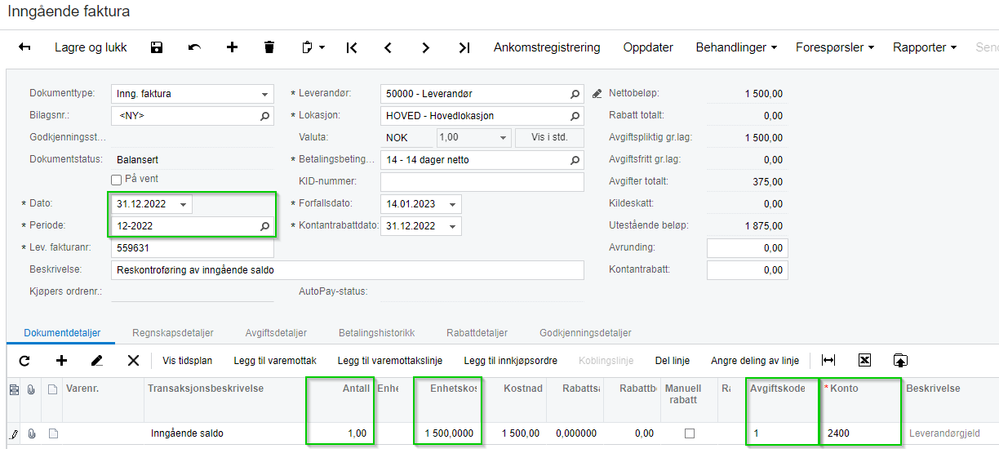This screenshot has height=449, width=999.
Task: Expand the Behandlinger menu
Action: 736,47
